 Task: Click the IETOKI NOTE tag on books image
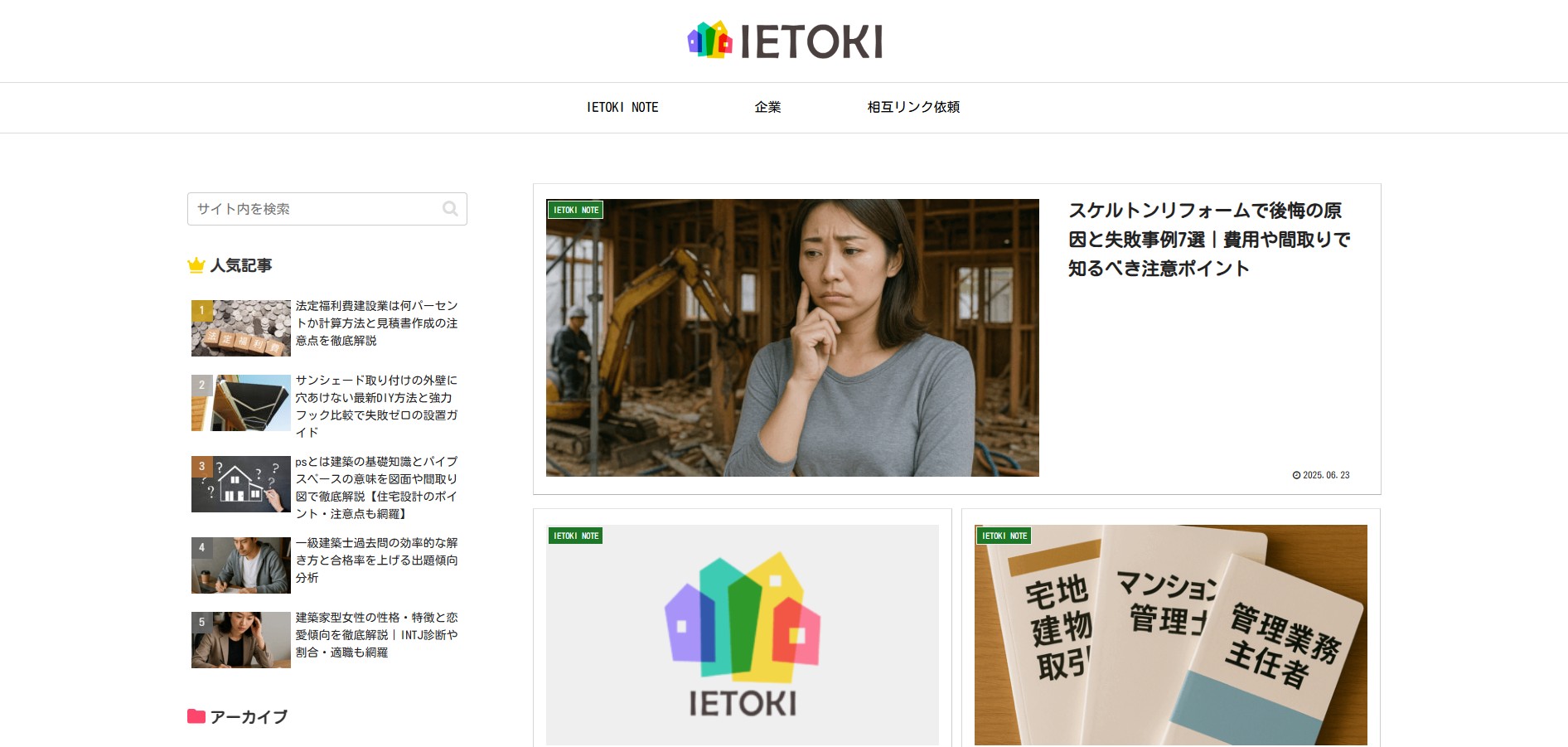pyautogui.click(x=1004, y=536)
